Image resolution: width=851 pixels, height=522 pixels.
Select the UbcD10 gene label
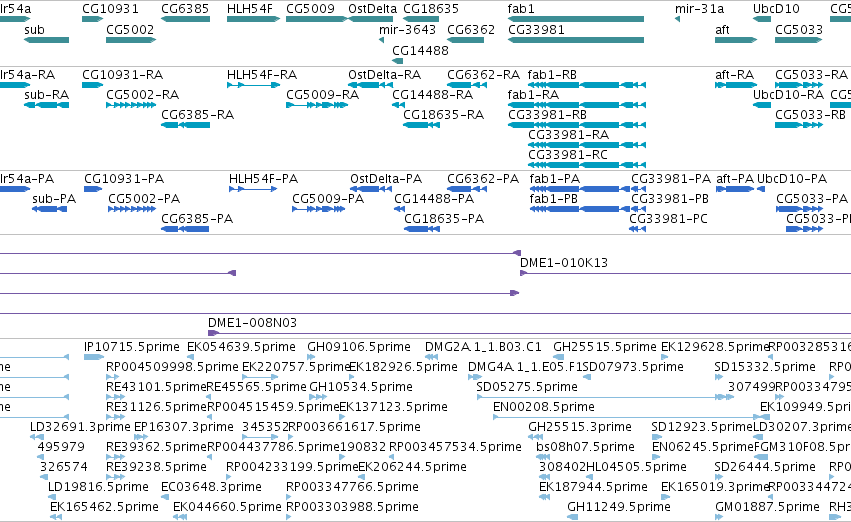point(776,9)
